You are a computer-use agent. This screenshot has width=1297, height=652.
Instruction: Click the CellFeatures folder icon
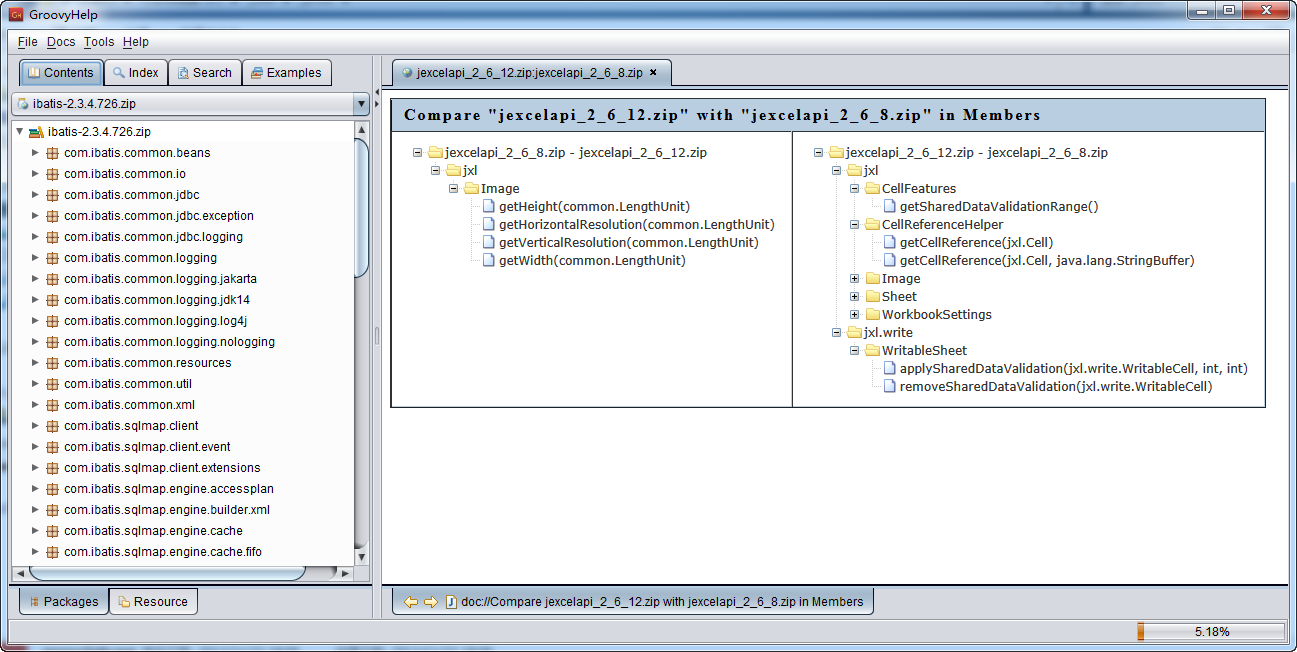point(872,189)
